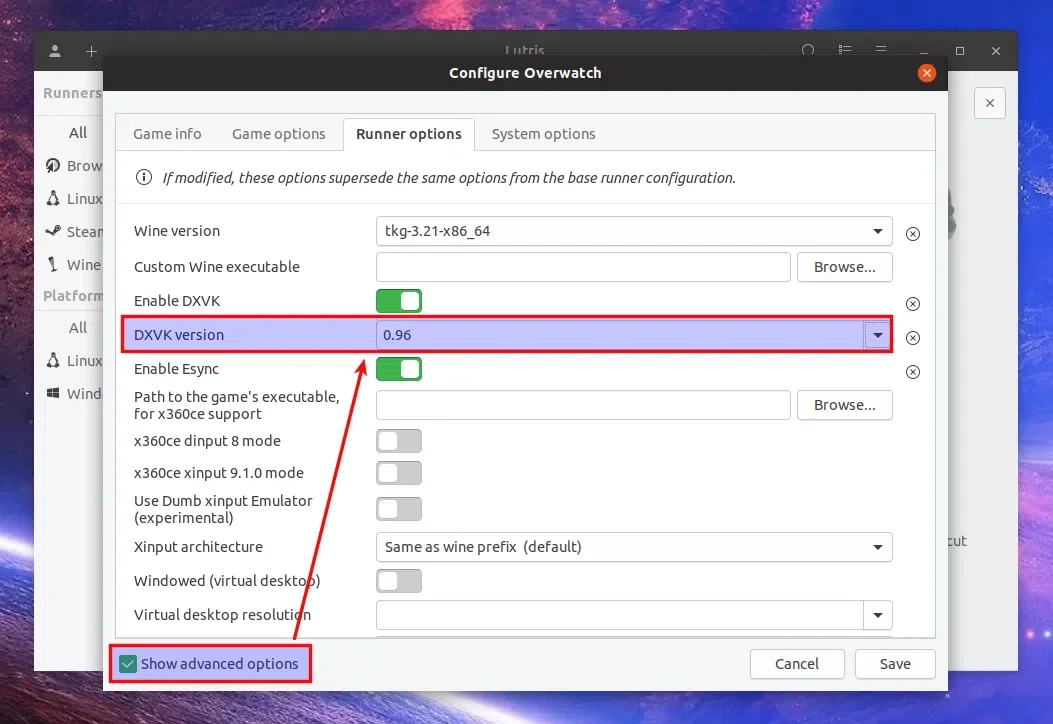Viewport: 1053px width, 724px height.
Task: Click the Wine version label
Action: click(177, 231)
